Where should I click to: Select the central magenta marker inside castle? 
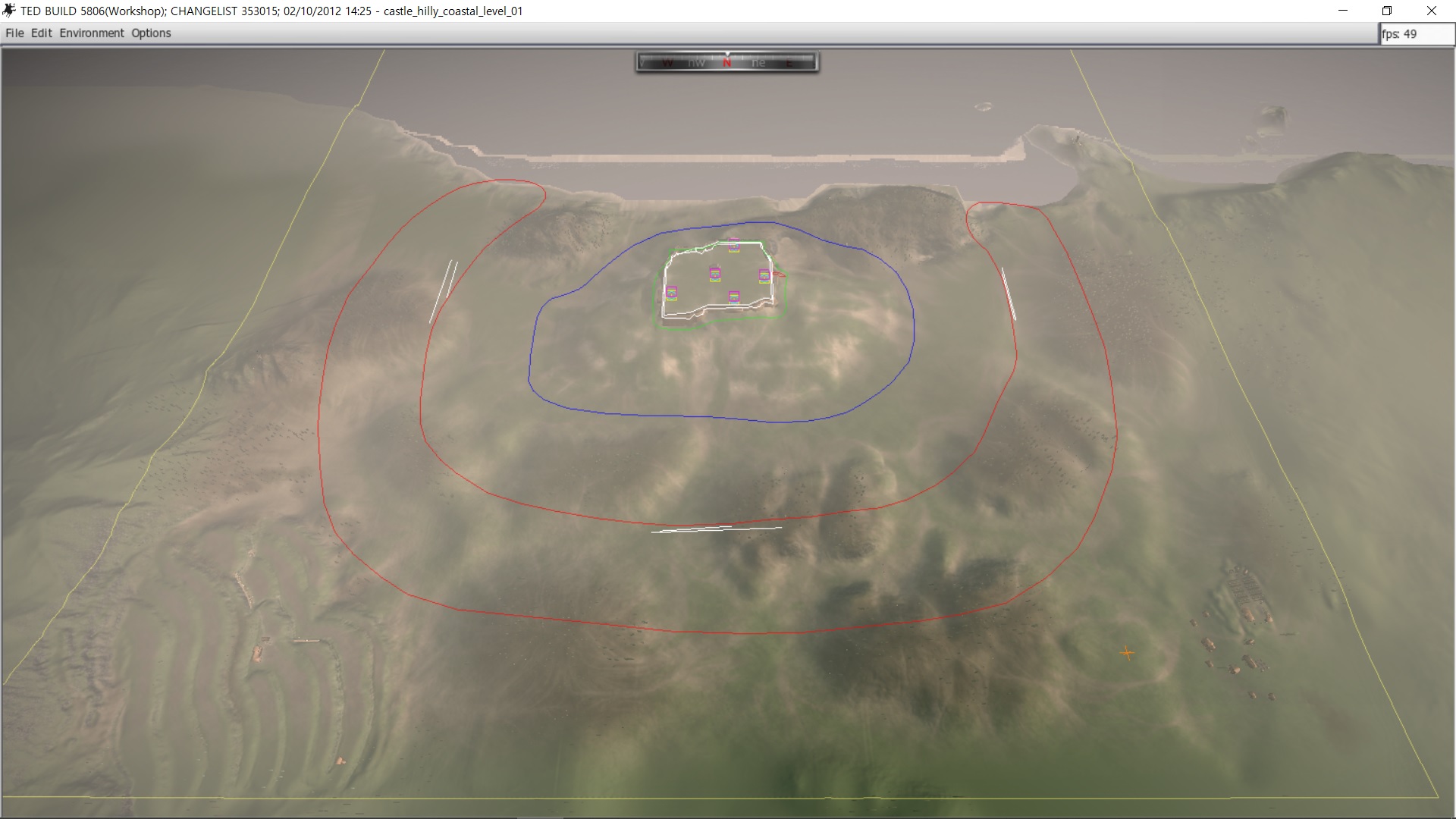714,274
